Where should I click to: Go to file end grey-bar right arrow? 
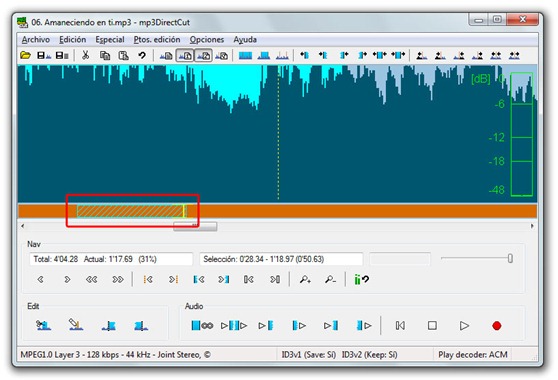coord(274,280)
